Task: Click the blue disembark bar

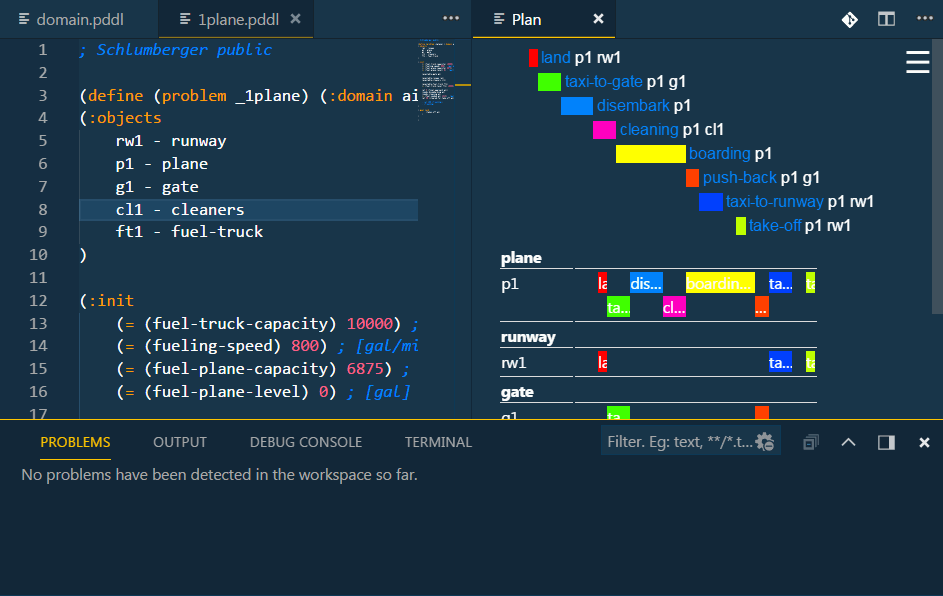Action: [577, 106]
